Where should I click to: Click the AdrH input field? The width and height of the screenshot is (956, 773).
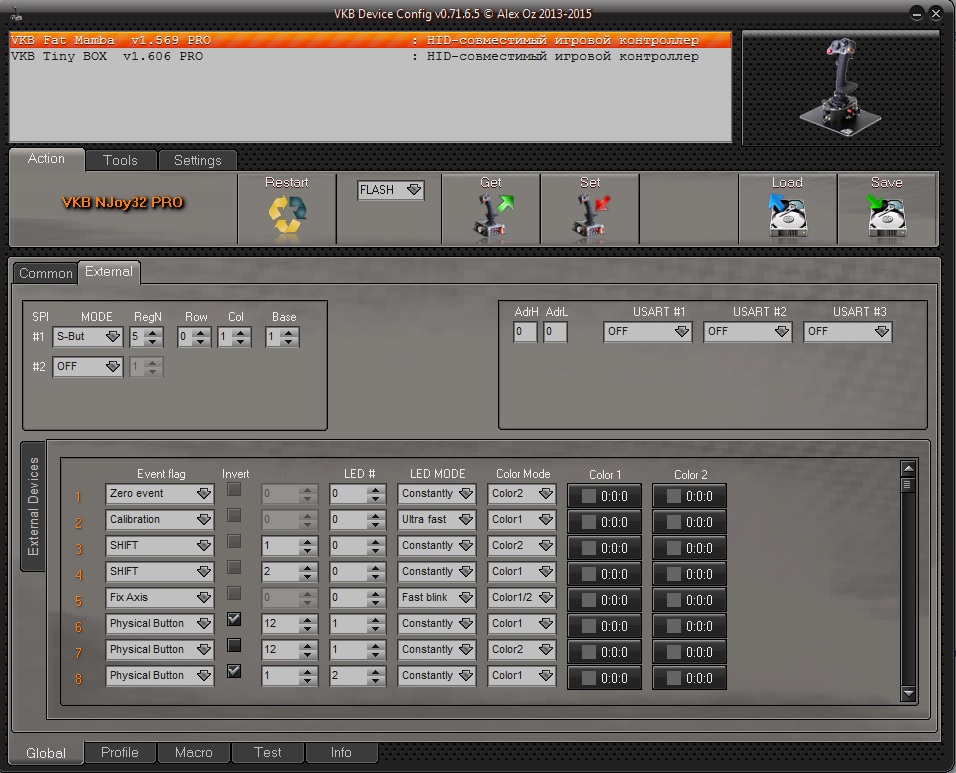[x=525, y=332]
